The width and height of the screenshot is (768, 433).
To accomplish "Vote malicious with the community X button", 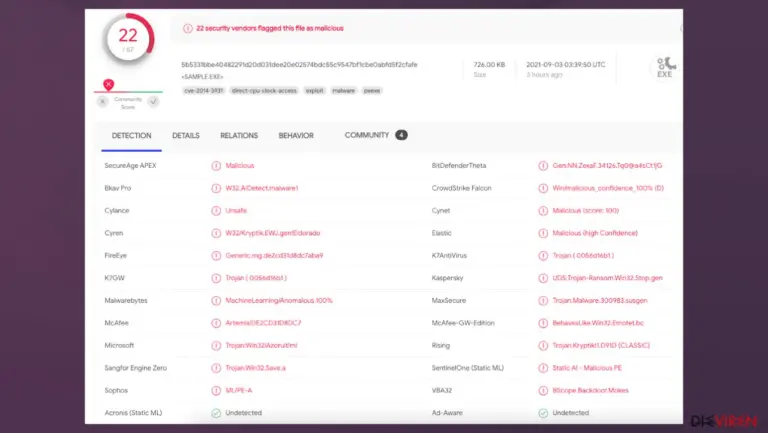I will point(102,102).
